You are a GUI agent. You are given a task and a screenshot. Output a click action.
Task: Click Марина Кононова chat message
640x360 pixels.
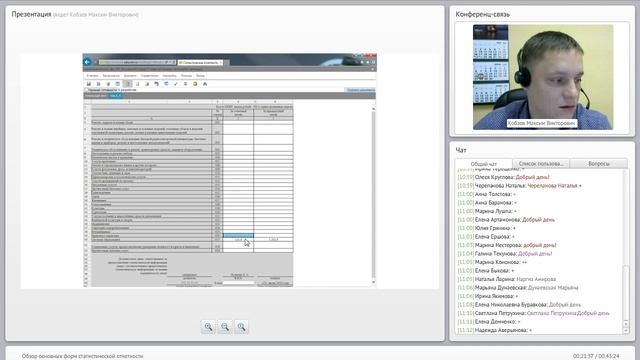click(492, 262)
